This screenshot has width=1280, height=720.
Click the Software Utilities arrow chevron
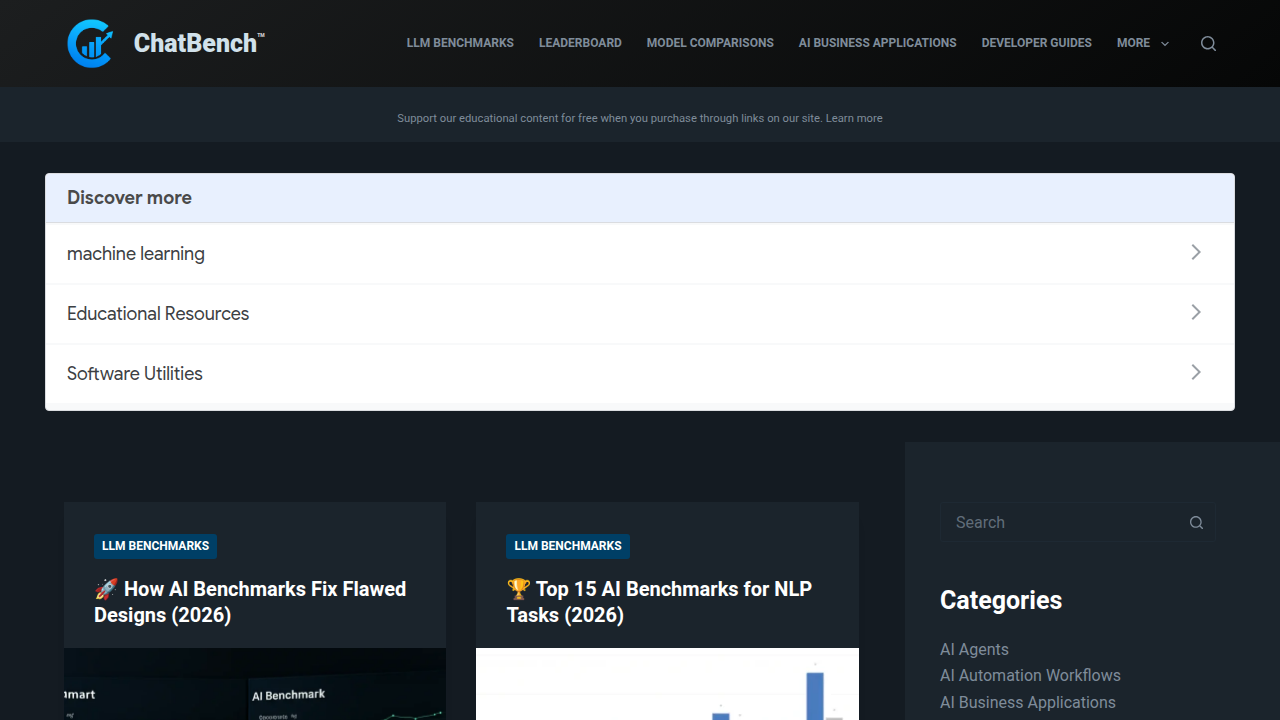coord(1196,372)
